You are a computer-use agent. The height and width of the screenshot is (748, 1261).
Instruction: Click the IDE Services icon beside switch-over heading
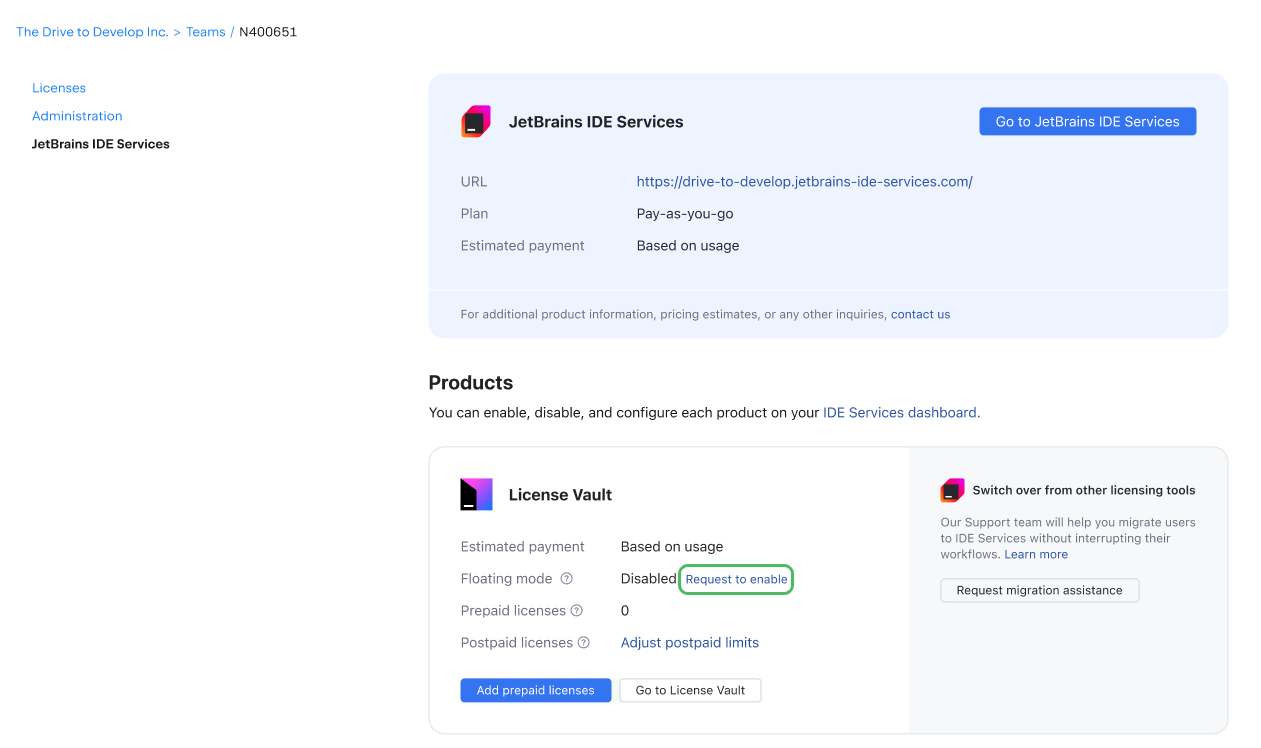[952, 490]
